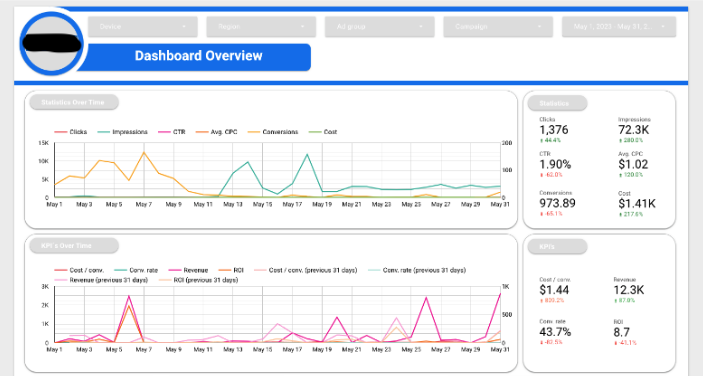Viewport: 703px width, 376px height.
Task: Select the Impressions 72.3K scorecard
Action: pos(634,130)
